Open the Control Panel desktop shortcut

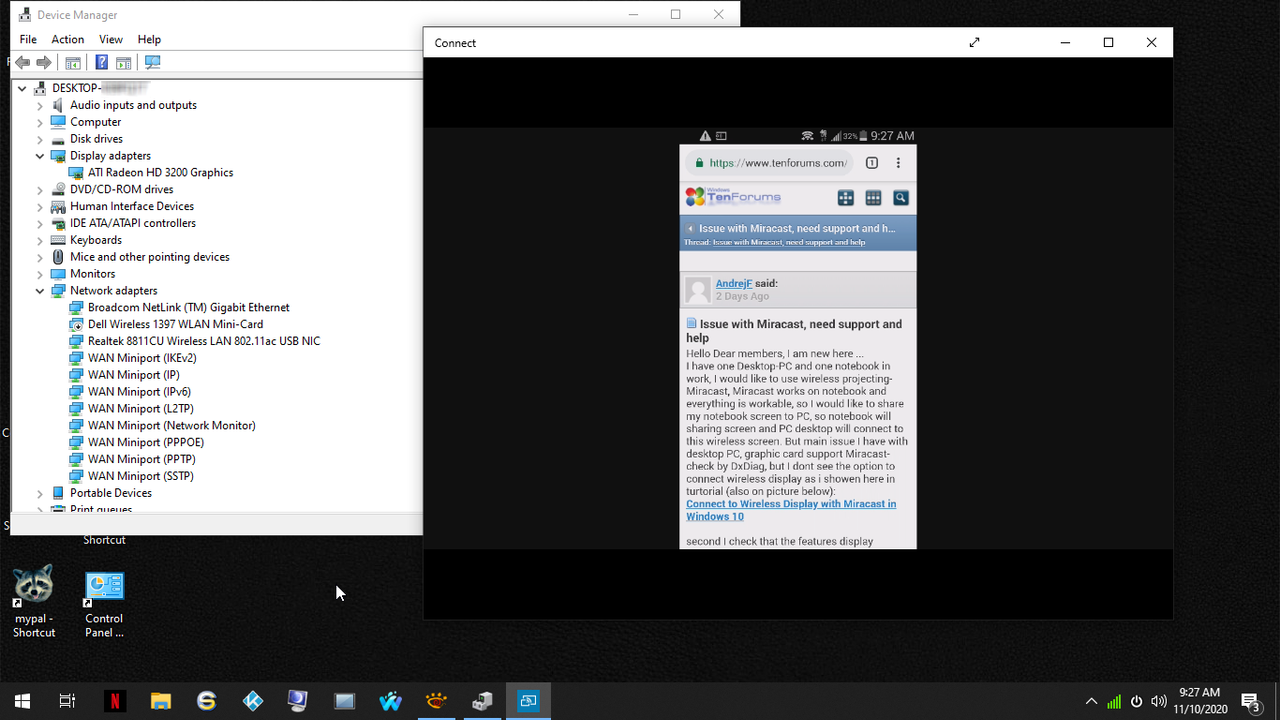(x=104, y=604)
